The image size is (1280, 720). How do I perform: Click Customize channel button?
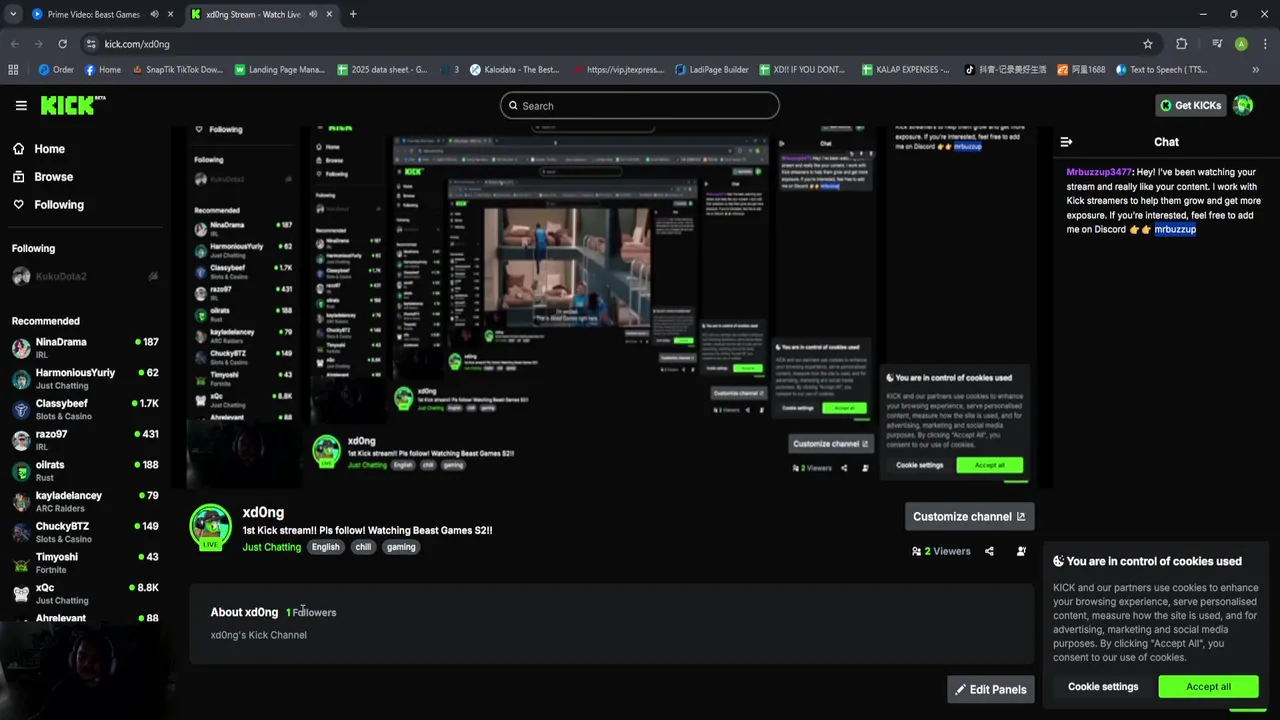[x=969, y=516]
